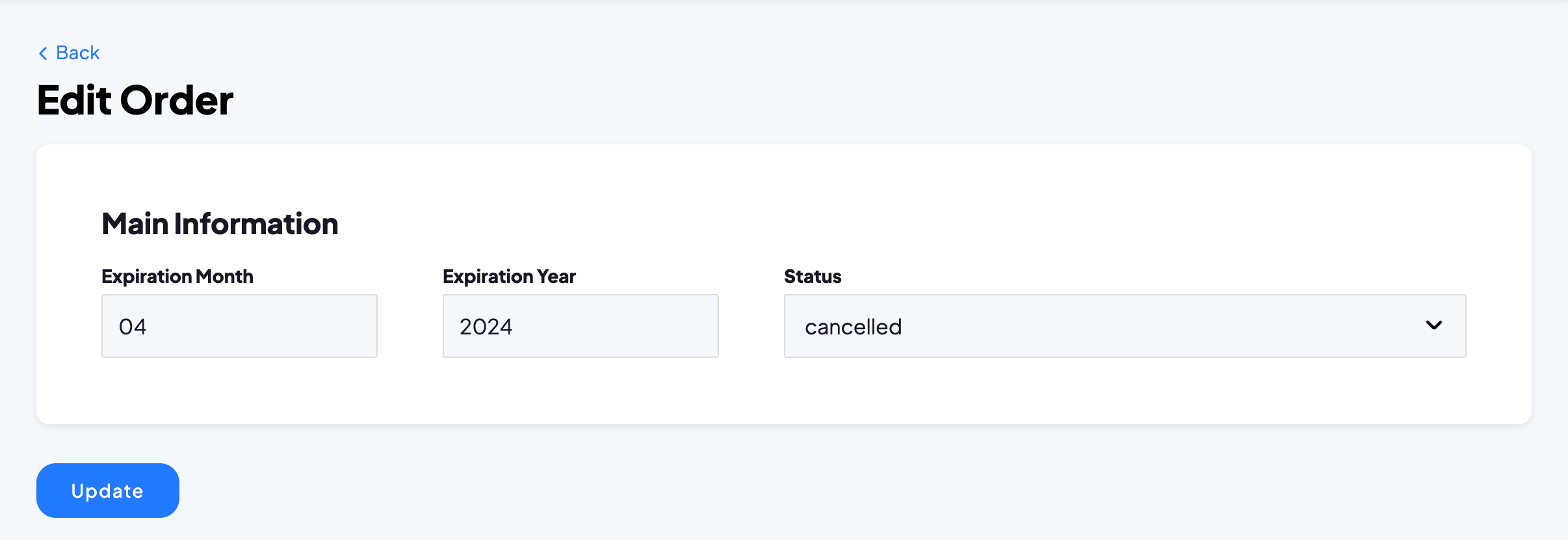The width and height of the screenshot is (1568, 540).
Task: Click empty space inside Status combo box
Action: coord(1170,326)
